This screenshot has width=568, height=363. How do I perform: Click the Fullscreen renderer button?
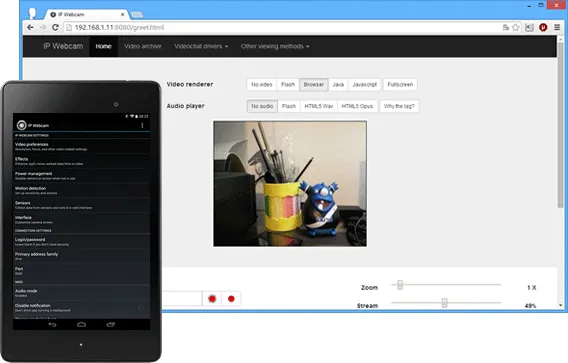pos(400,84)
